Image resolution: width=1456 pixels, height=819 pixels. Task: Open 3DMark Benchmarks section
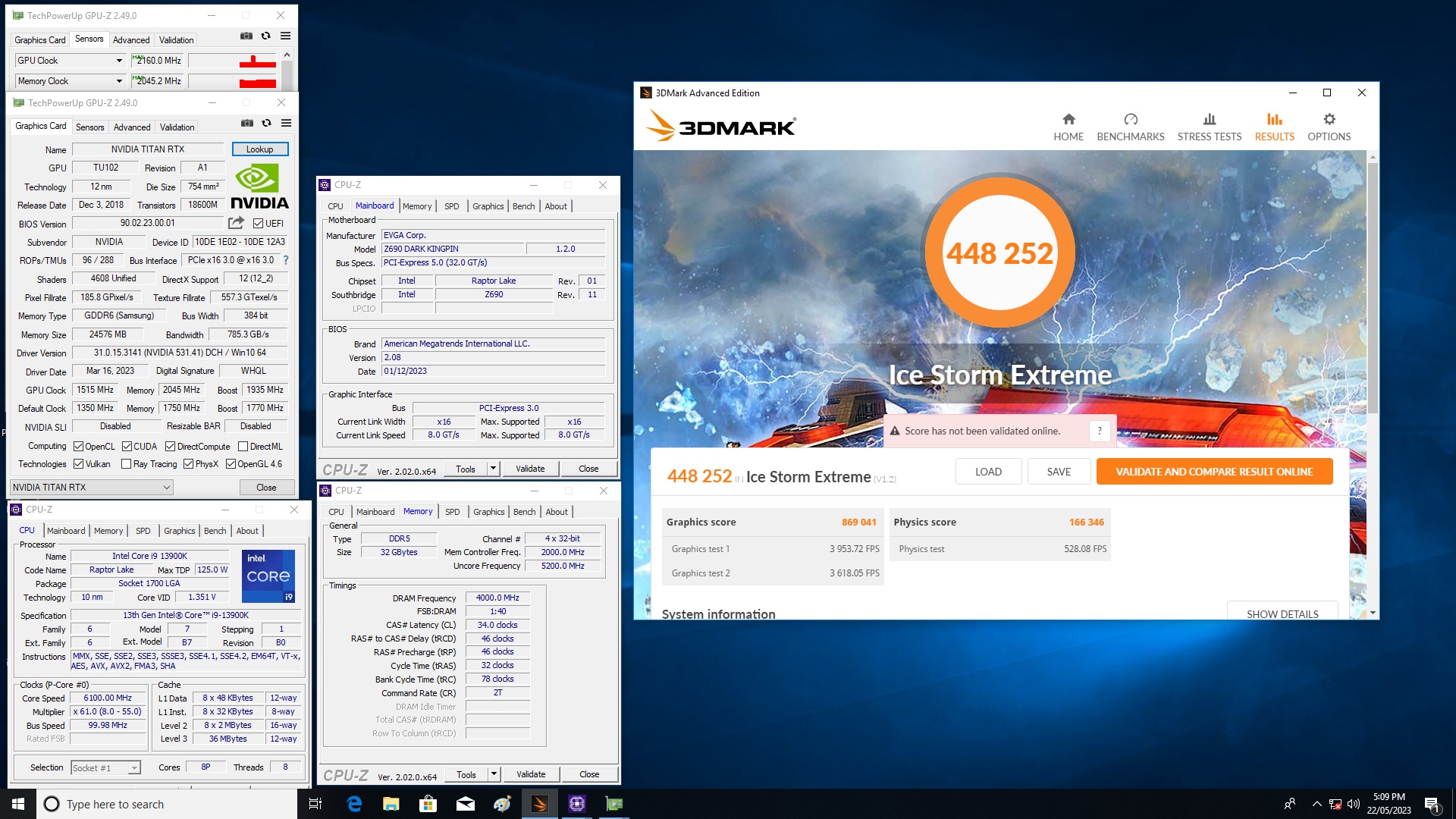click(x=1131, y=127)
